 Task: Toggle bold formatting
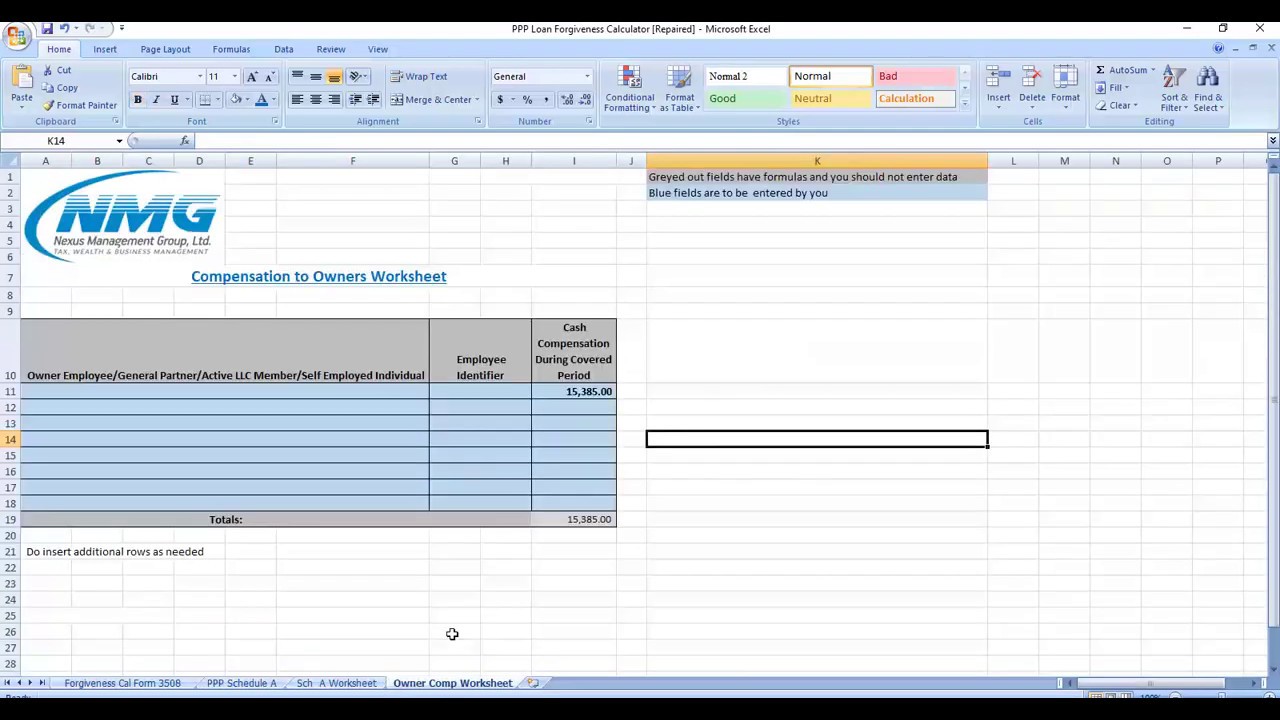(x=137, y=100)
